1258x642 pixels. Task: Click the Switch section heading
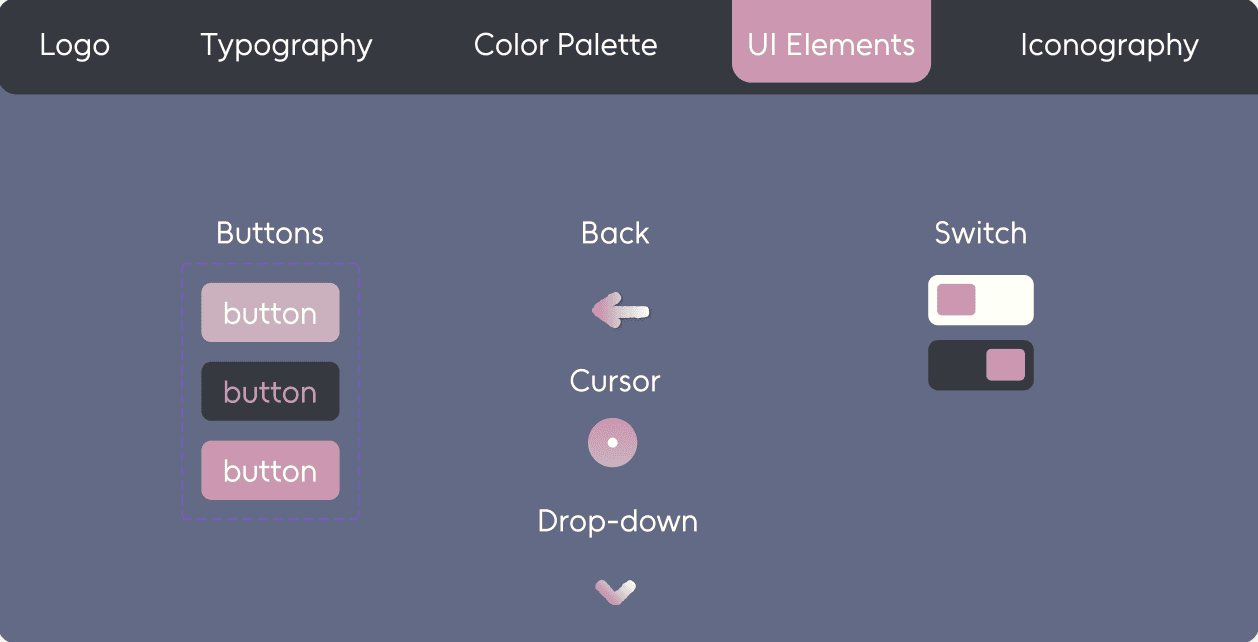[980, 233]
